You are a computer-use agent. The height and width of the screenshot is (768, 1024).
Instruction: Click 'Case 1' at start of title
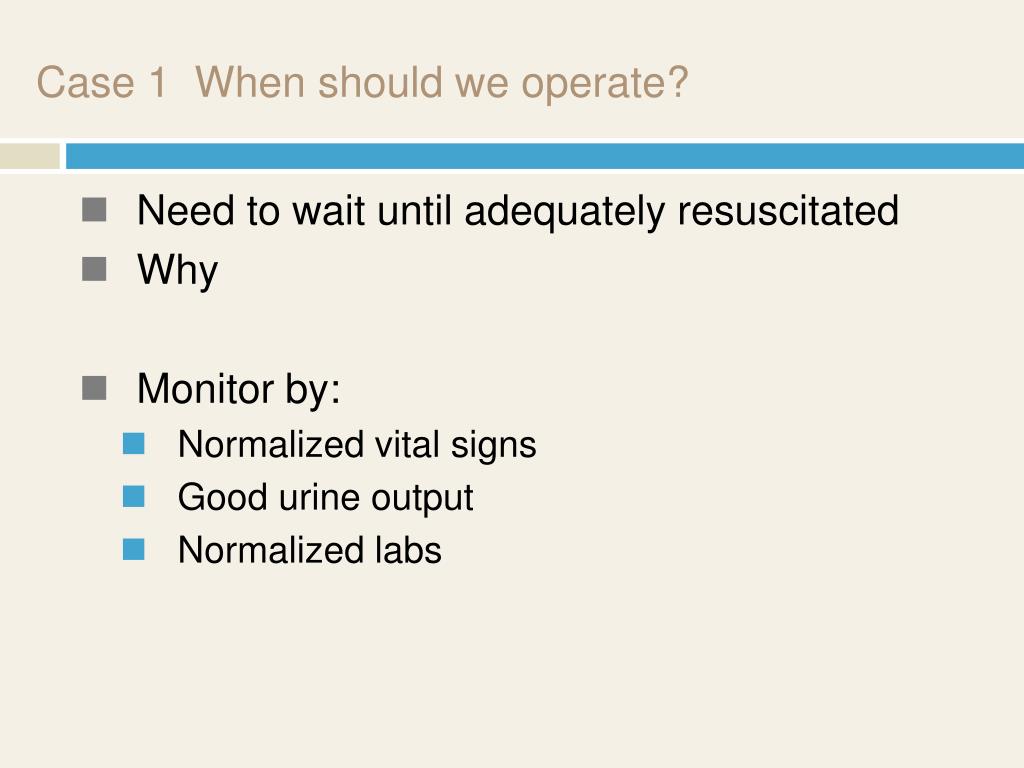click(x=101, y=84)
